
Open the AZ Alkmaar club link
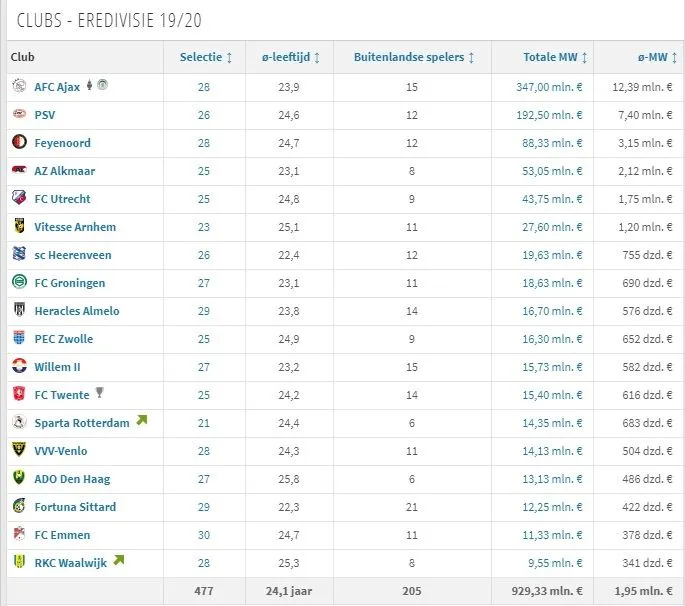65,171
